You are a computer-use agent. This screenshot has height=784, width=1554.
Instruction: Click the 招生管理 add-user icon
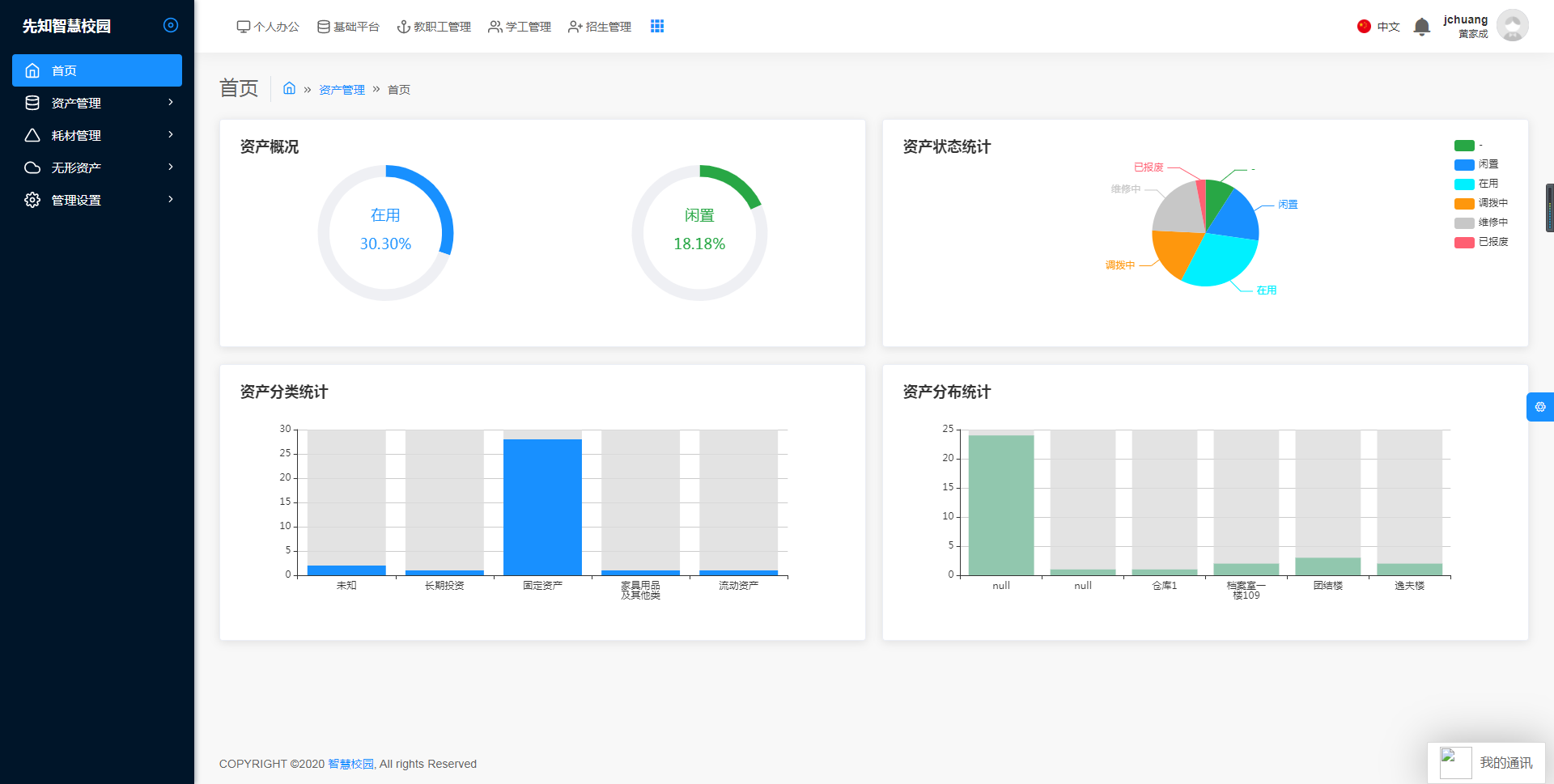click(575, 27)
